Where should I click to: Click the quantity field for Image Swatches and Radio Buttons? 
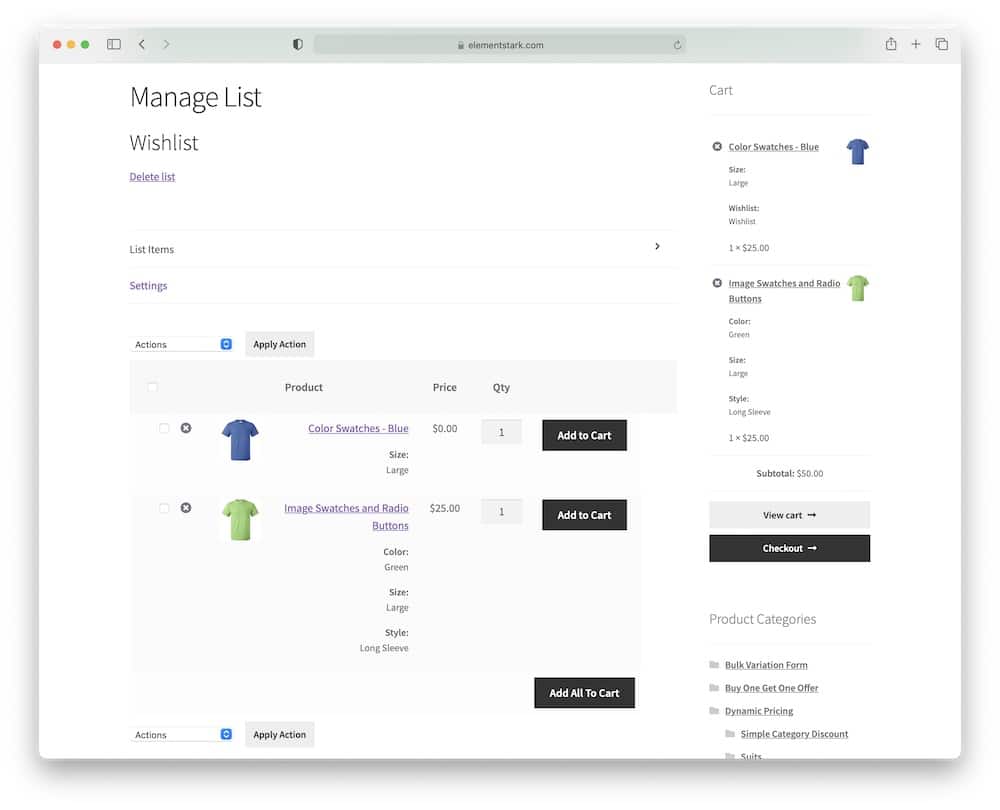point(501,512)
